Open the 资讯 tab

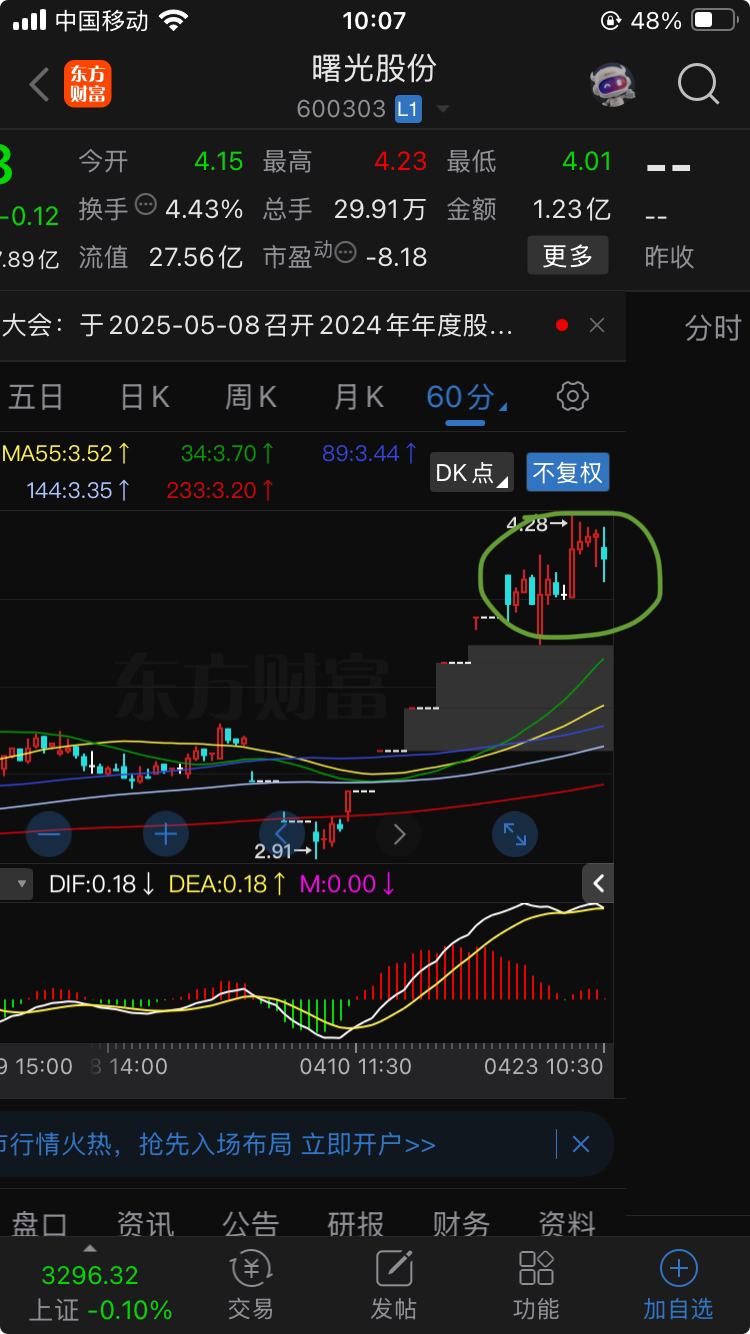click(x=145, y=1223)
